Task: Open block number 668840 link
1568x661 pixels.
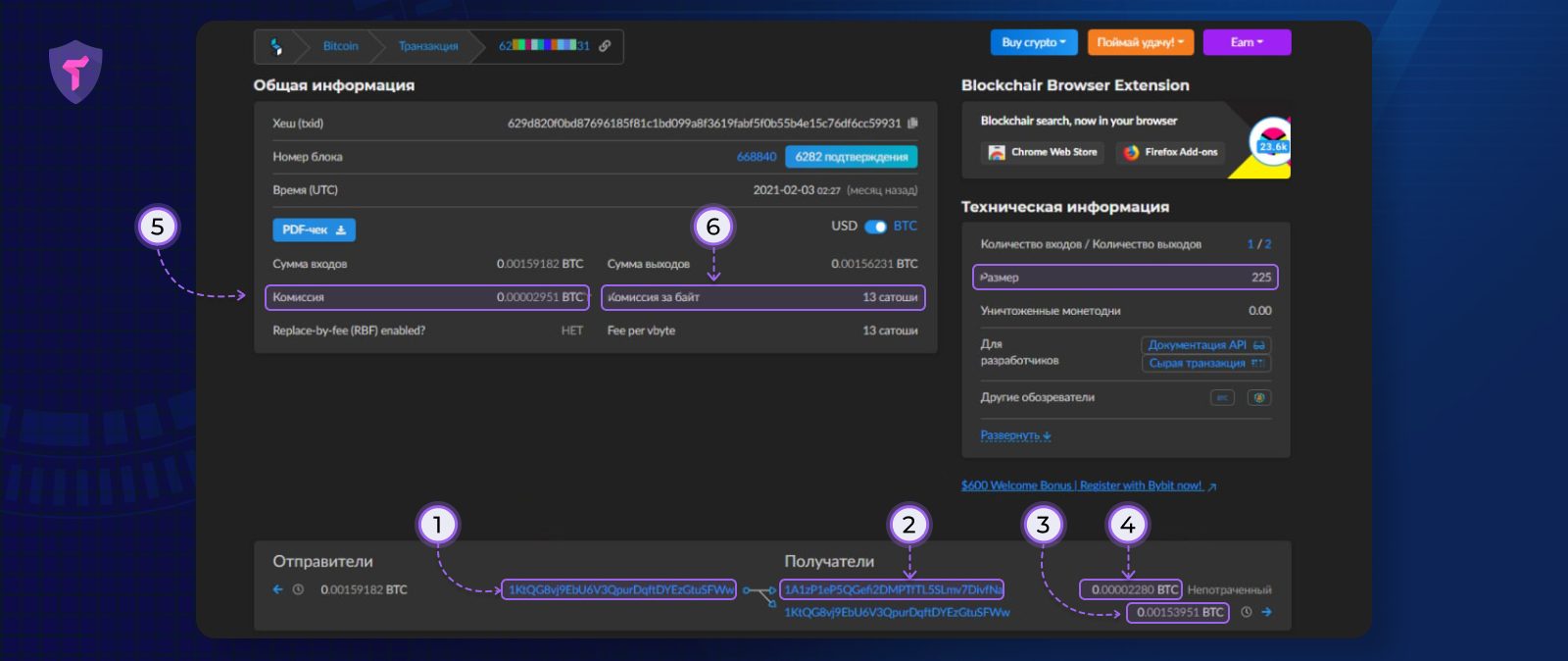Action: click(756, 157)
